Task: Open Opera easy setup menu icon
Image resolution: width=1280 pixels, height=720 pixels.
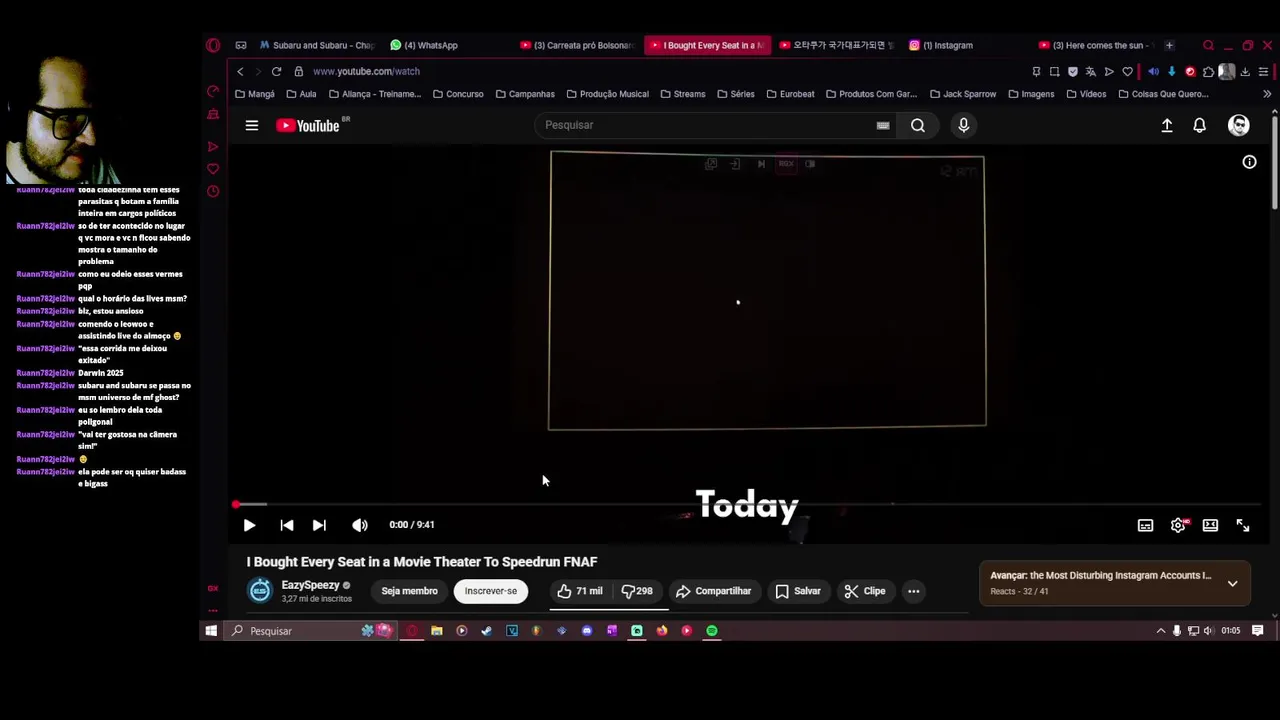Action: point(1264,71)
